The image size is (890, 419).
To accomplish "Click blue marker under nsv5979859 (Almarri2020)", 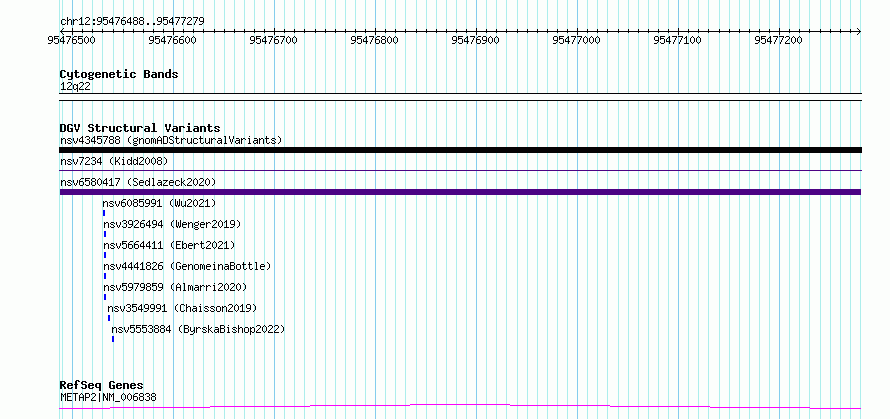I will pos(105,297).
